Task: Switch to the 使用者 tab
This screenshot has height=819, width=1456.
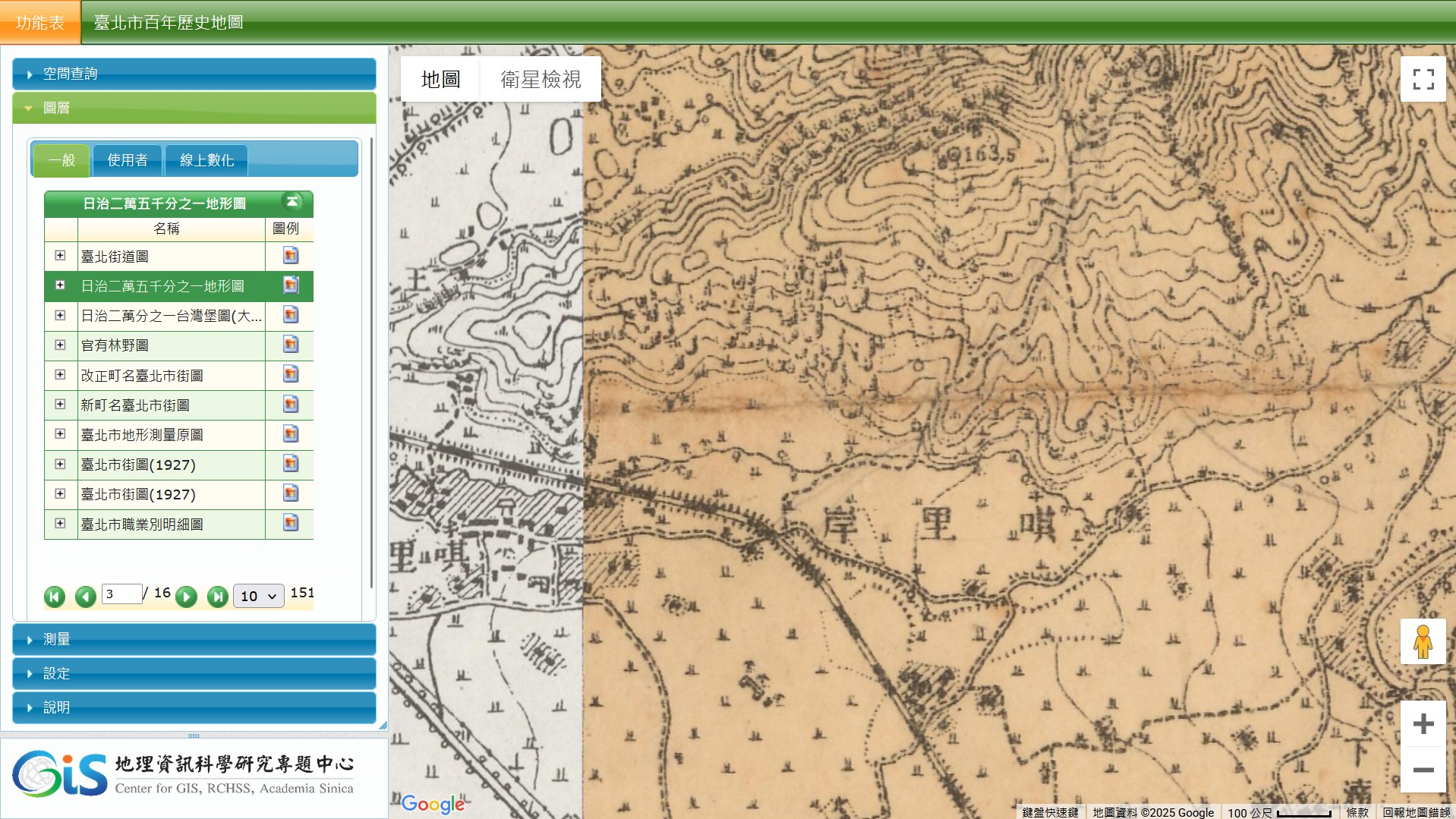Action: click(x=127, y=160)
